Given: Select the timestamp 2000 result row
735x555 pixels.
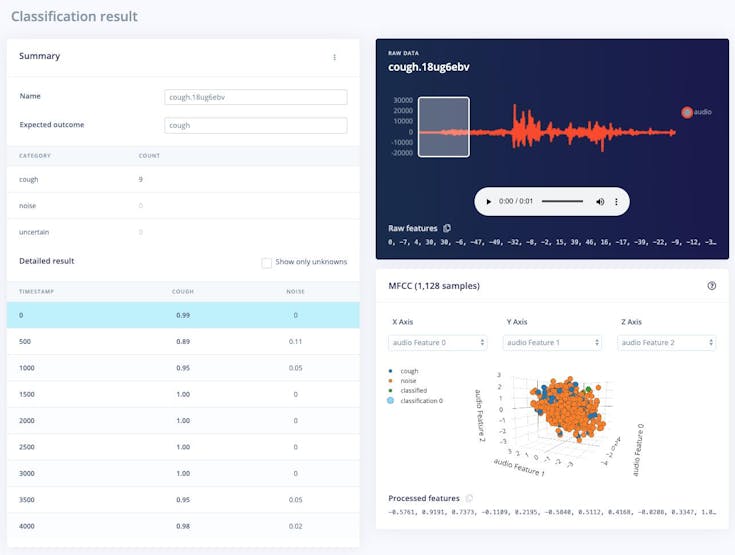Looking at the screenshot, I should tap(183, 420).
